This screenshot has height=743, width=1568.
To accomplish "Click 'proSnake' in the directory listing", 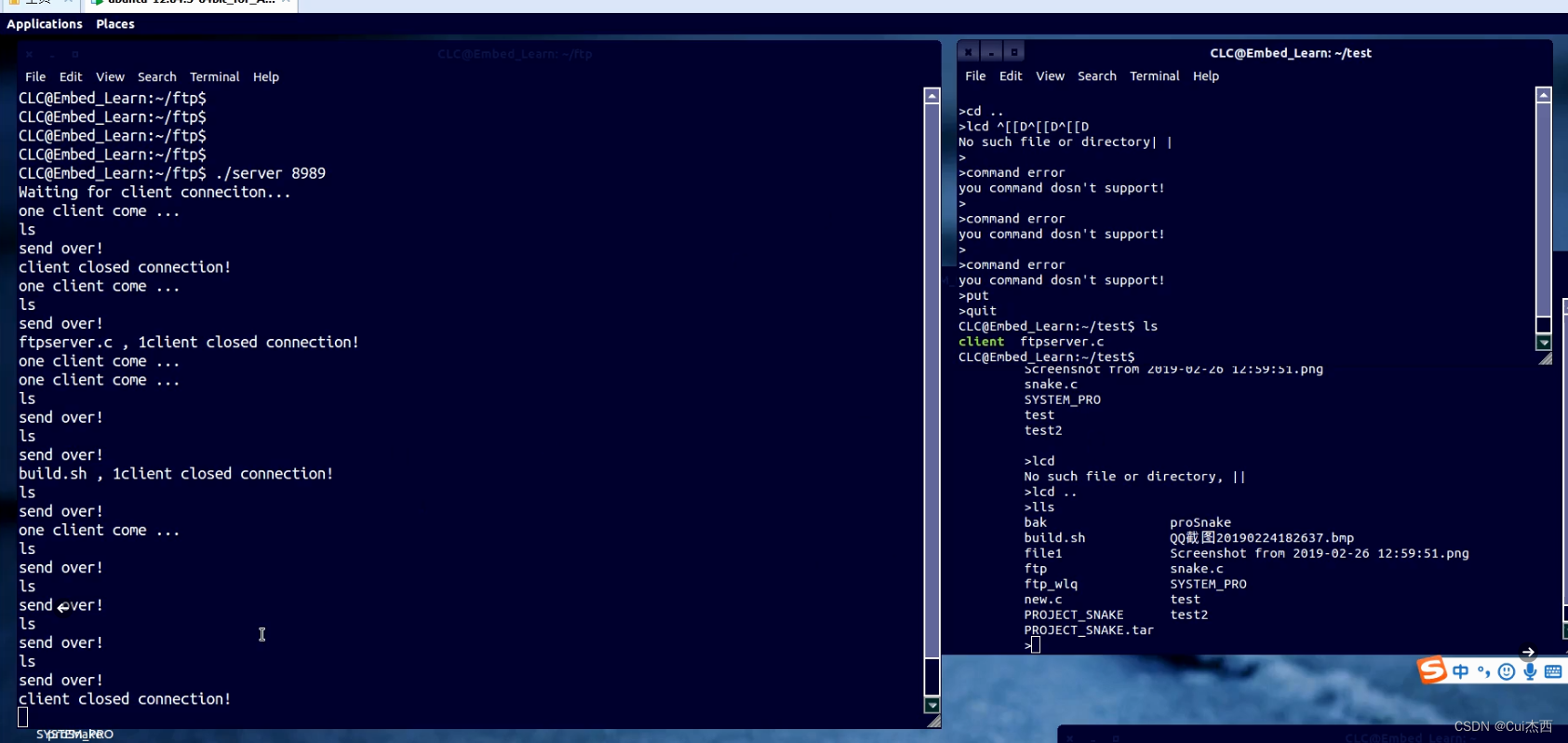I will (1200, 522).
